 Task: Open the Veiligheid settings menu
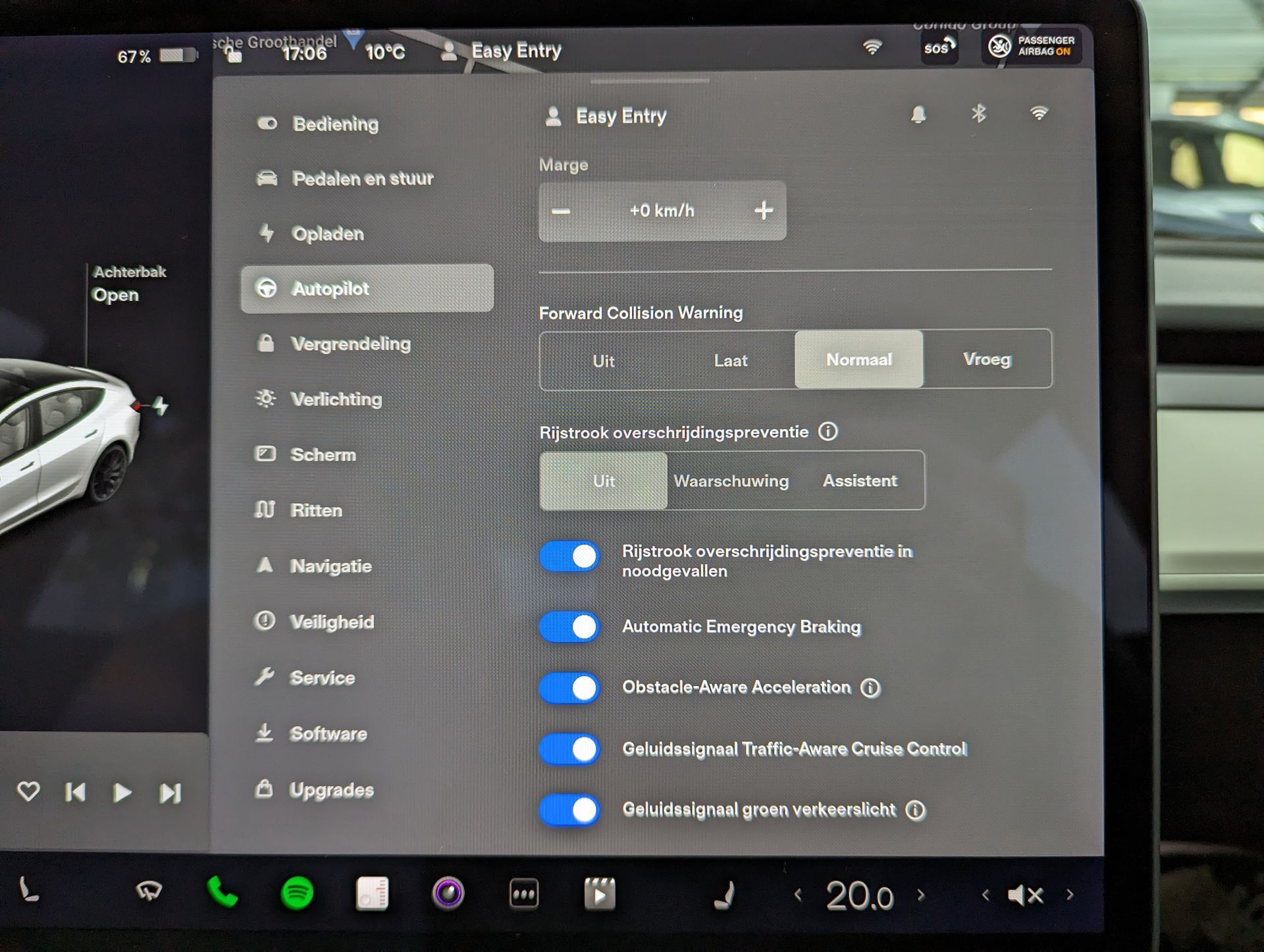[x=332, y=621]
